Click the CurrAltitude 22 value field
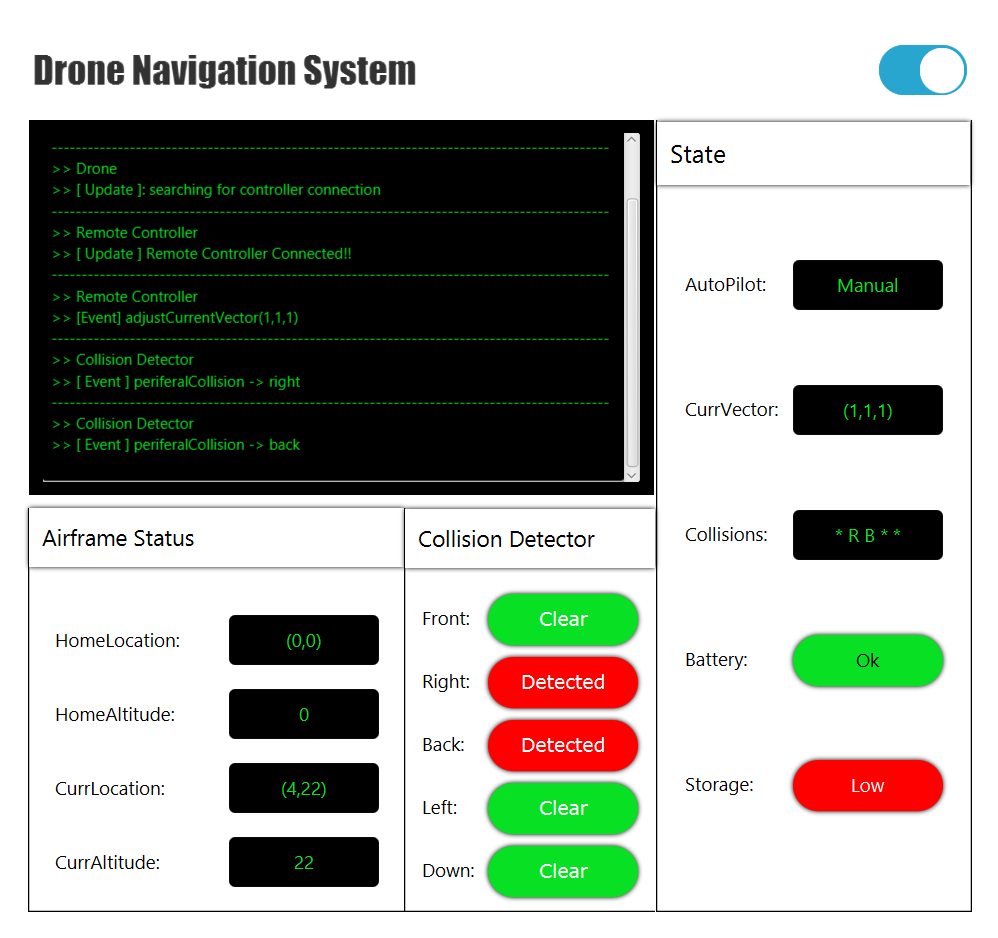The width and height of the screenshot is (998, 938). pos(303,862)
